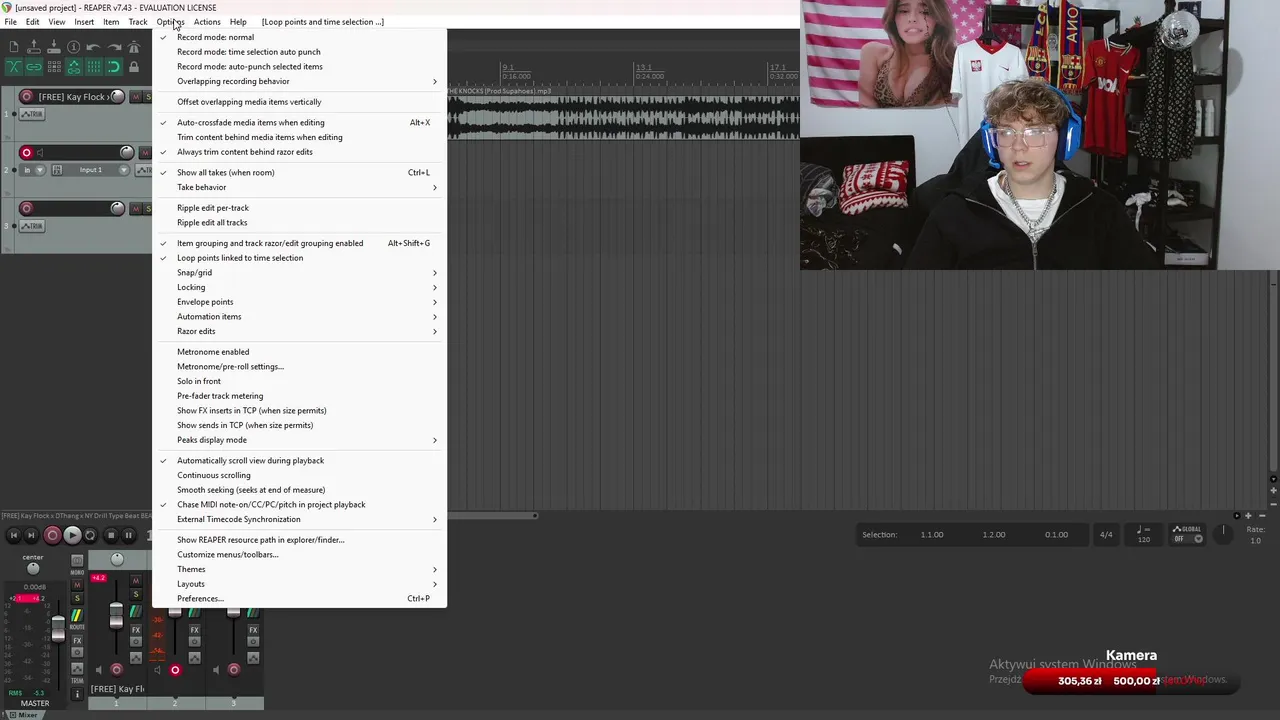Toggle auto-crossfade toolbar icon
The image size is (1280, 720).
tap(14, 67)
